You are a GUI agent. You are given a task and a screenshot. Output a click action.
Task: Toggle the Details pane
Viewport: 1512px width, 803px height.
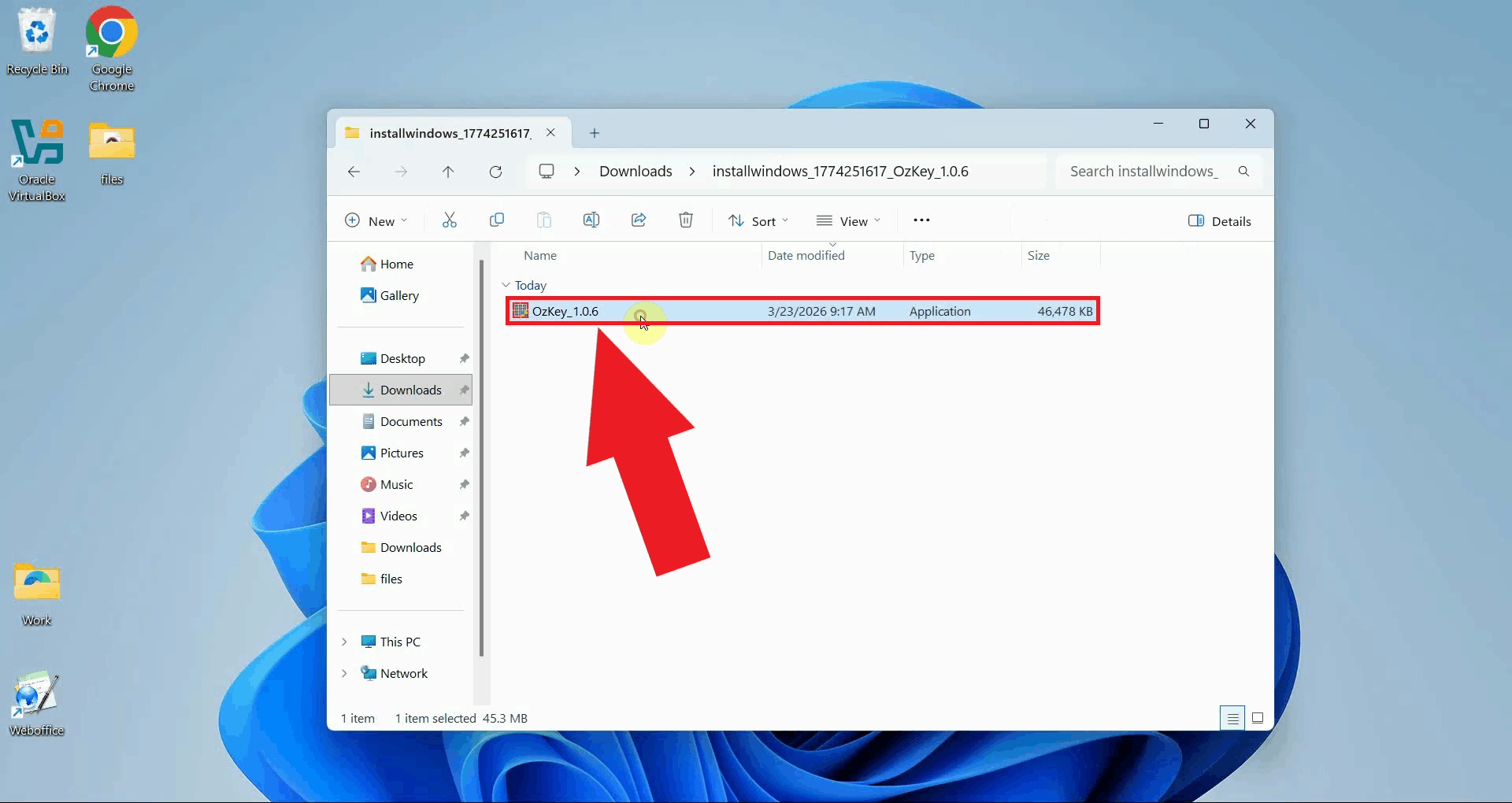[1220, 220]
